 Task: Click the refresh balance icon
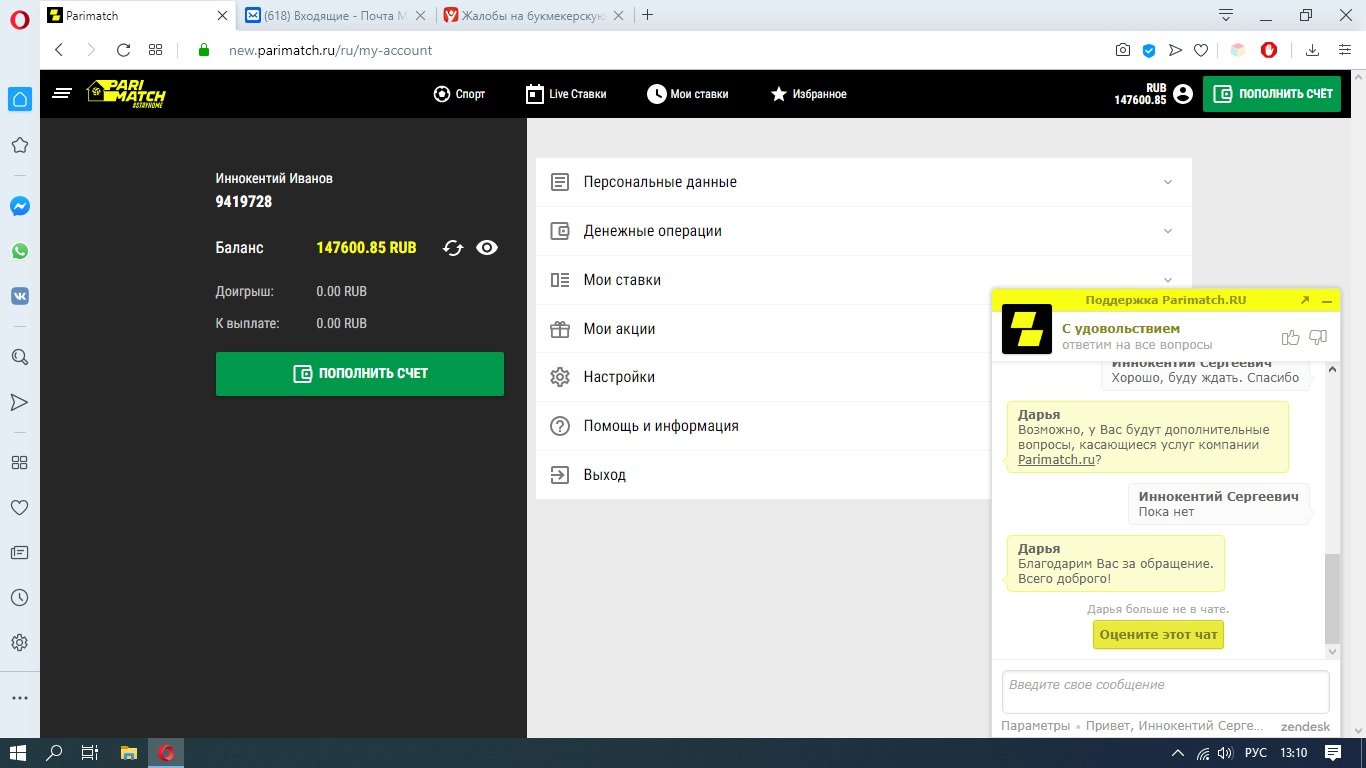pos(453,248)
